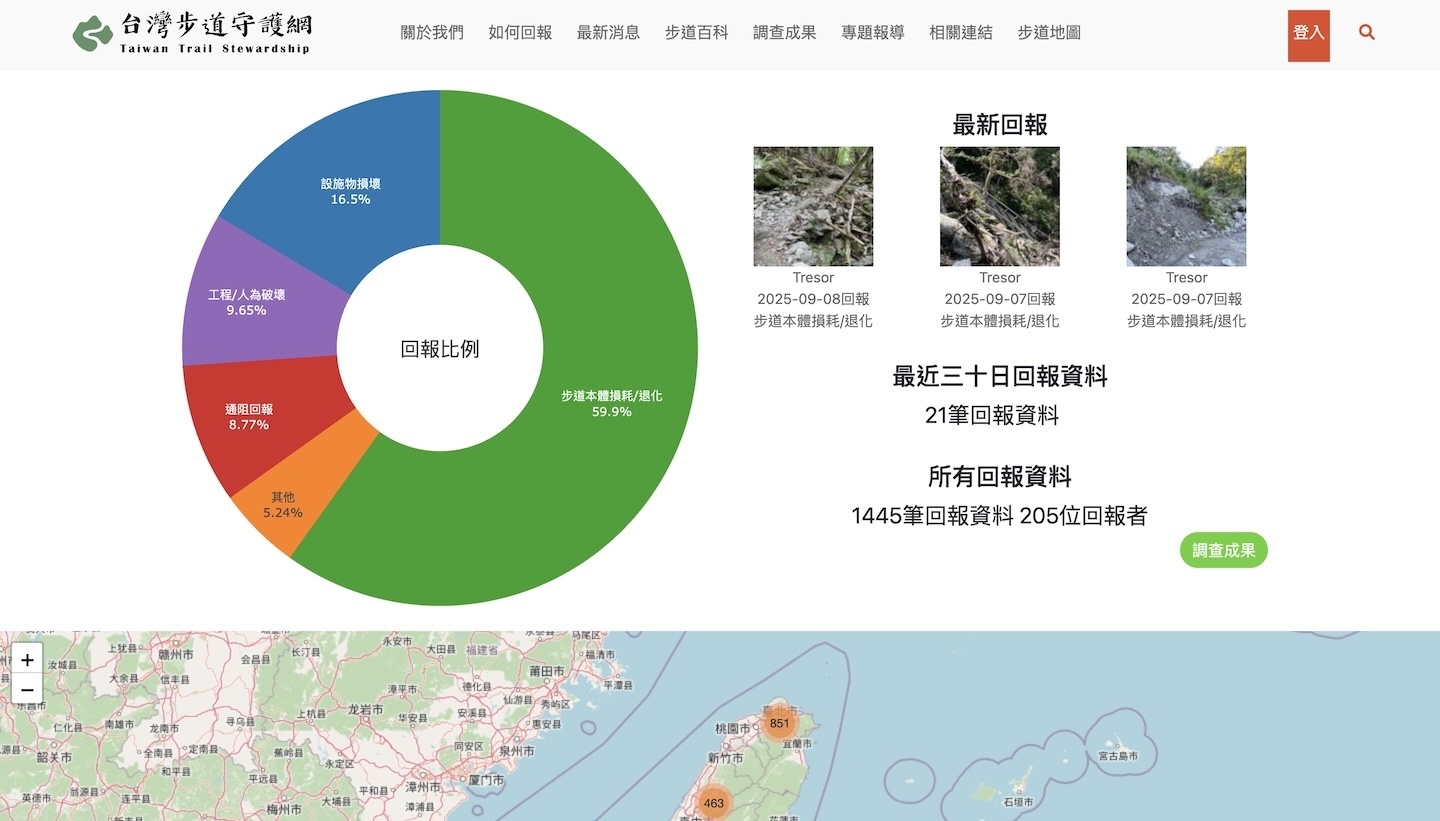Open 相關連結 navigation item

click(960, 32)
